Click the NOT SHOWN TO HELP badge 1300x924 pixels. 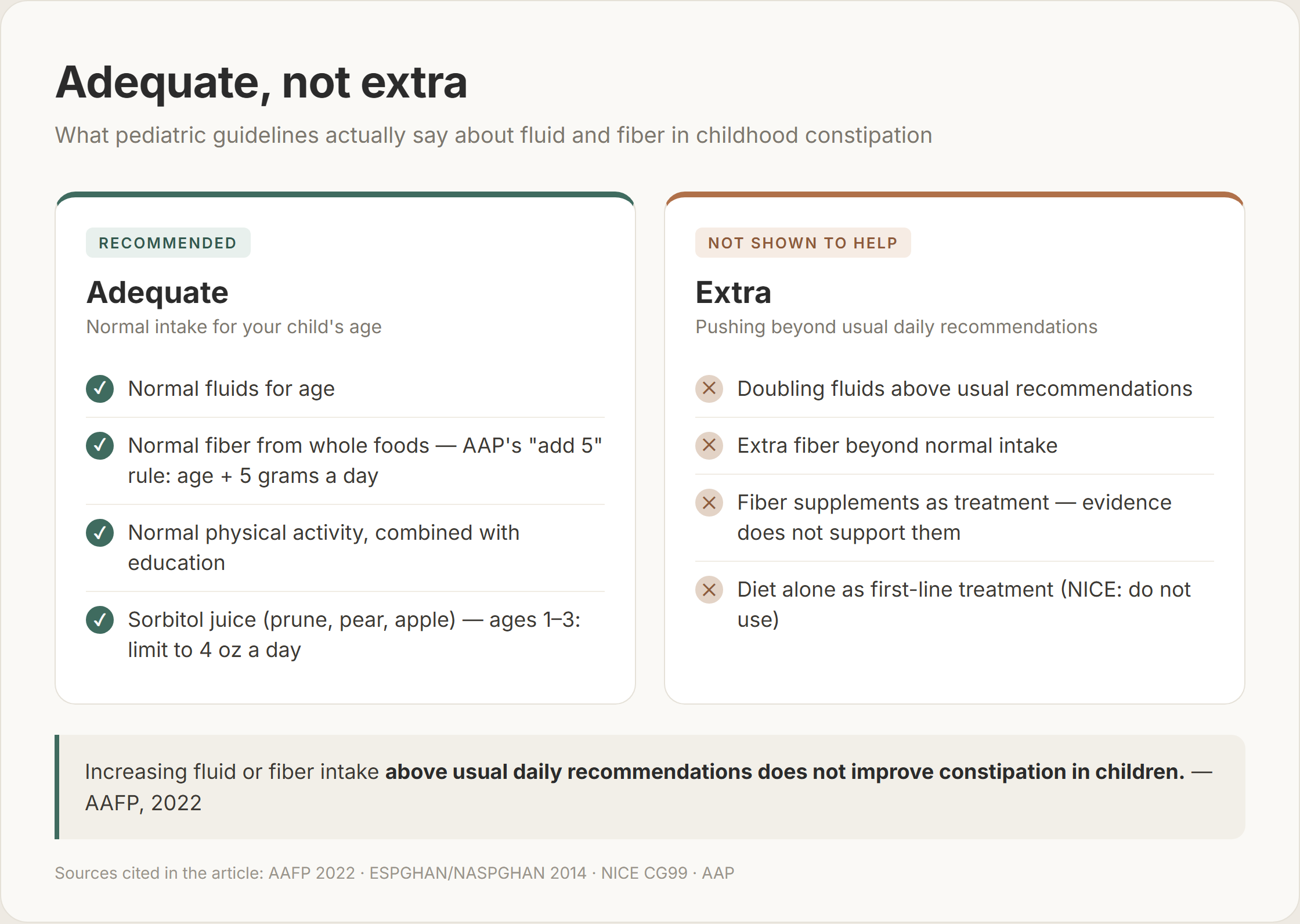tap(803, 243)
